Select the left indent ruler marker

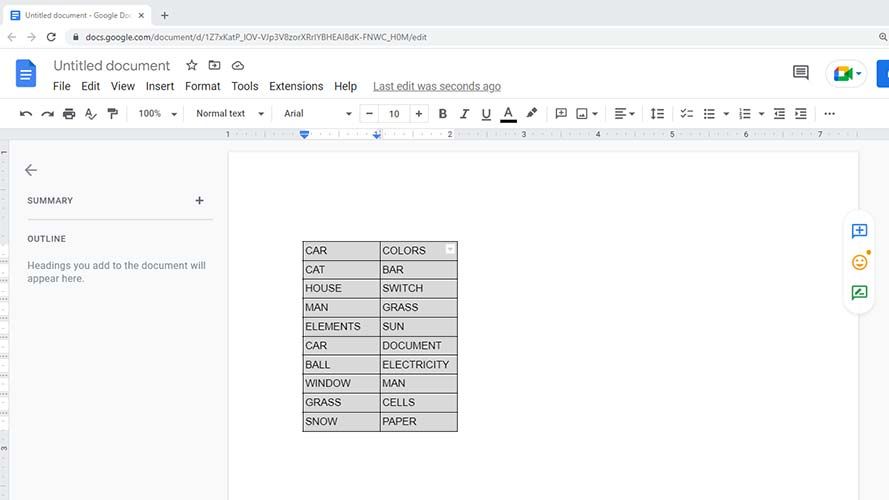[x=304, y=135]
